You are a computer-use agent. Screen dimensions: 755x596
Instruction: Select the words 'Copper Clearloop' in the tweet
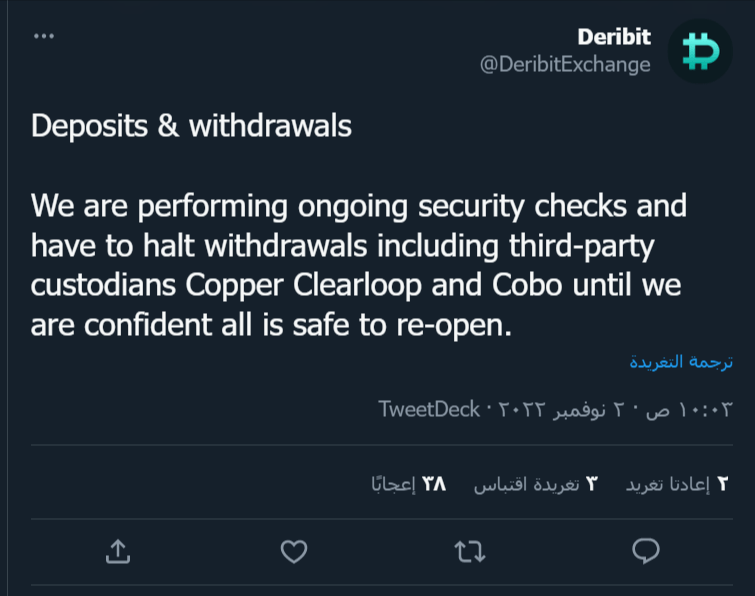303,285
